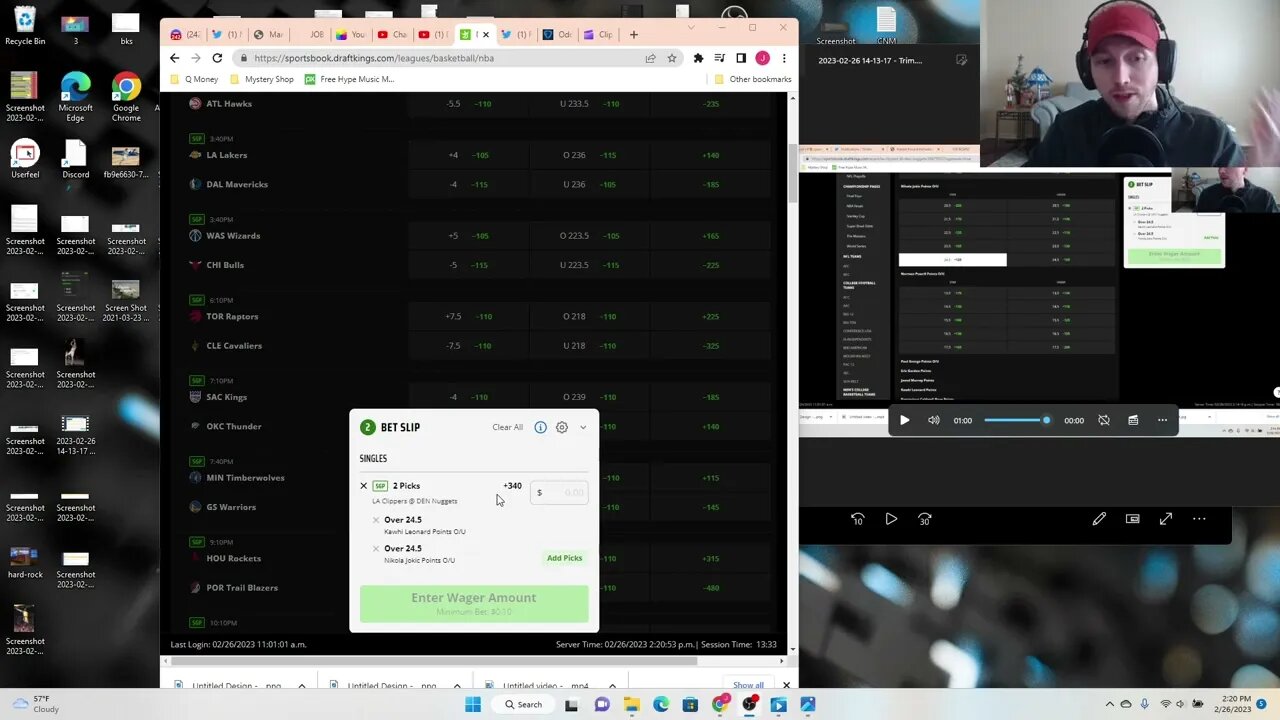Open weather widget 57°F Cloudy
The width and height of the screenshot is (1280, 720).
click(35, 704)
